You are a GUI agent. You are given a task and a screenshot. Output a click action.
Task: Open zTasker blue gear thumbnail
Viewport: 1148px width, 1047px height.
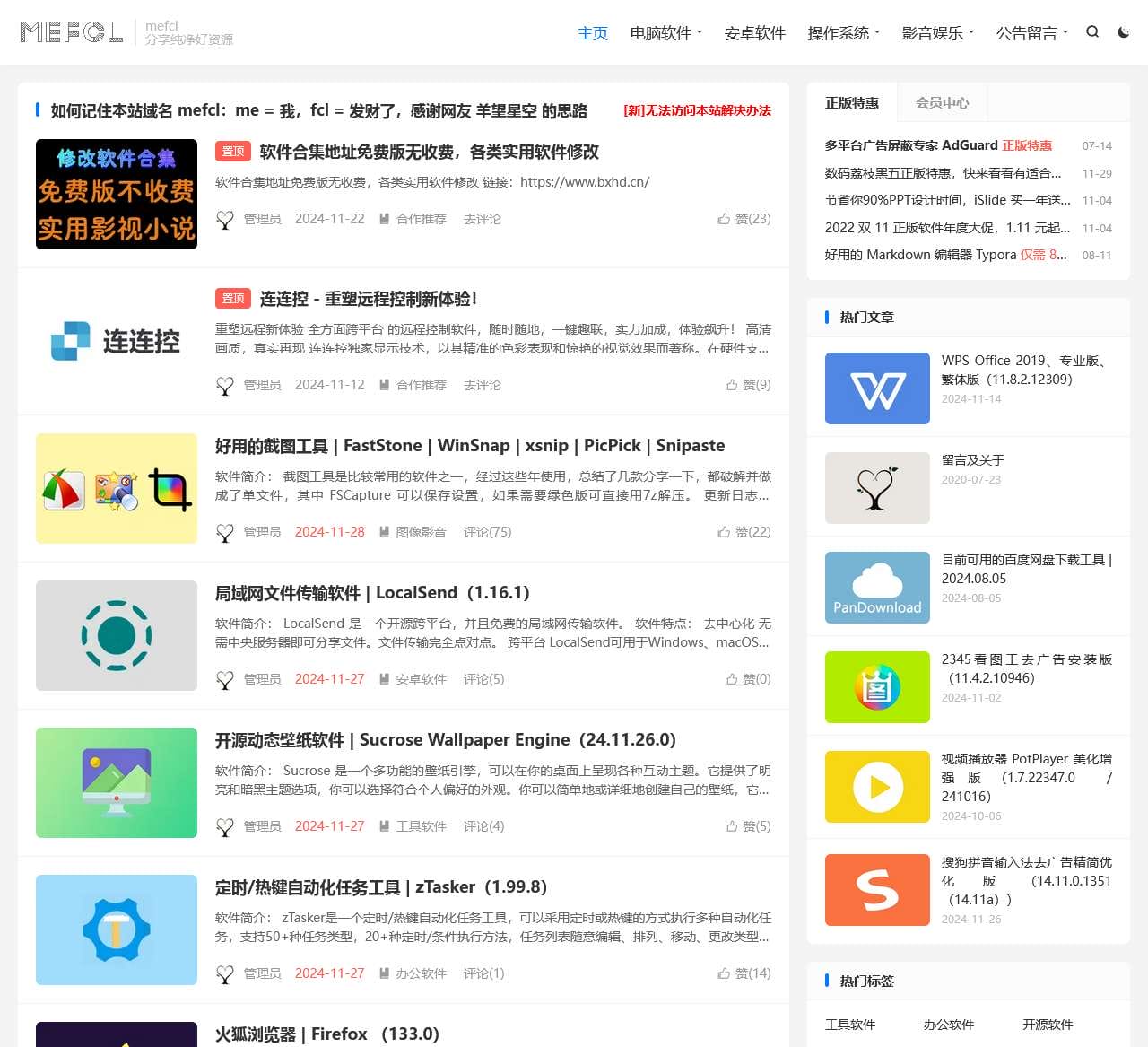117,929
